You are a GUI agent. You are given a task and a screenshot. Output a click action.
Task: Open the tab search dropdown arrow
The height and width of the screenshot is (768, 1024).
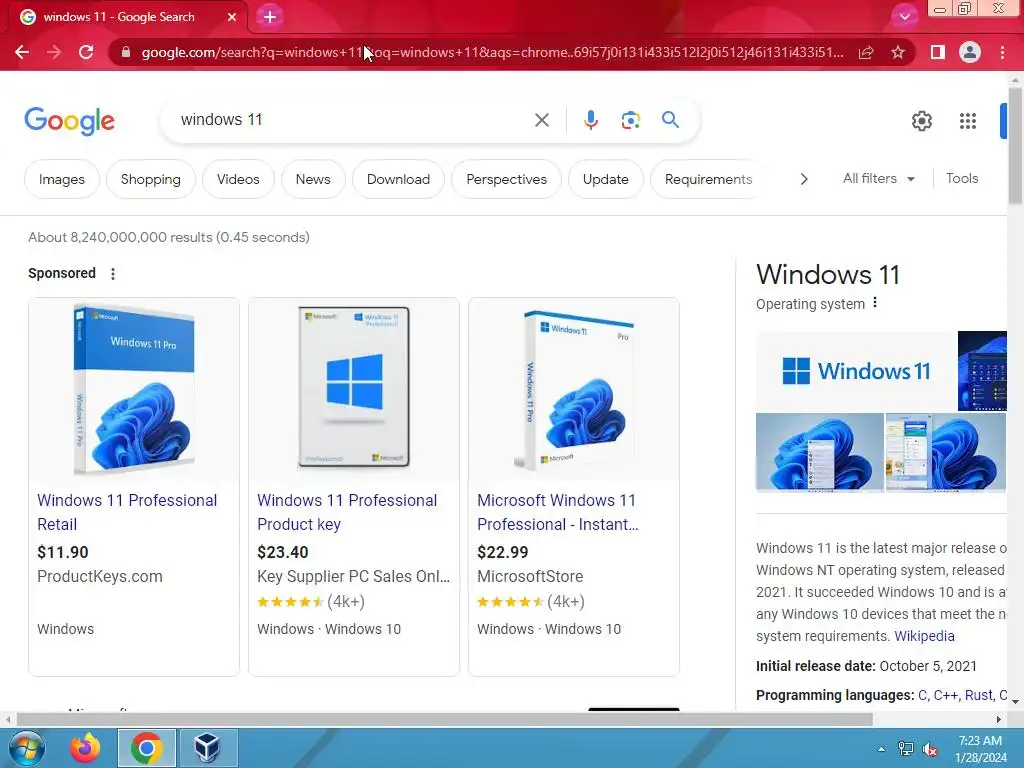(904, 16)
